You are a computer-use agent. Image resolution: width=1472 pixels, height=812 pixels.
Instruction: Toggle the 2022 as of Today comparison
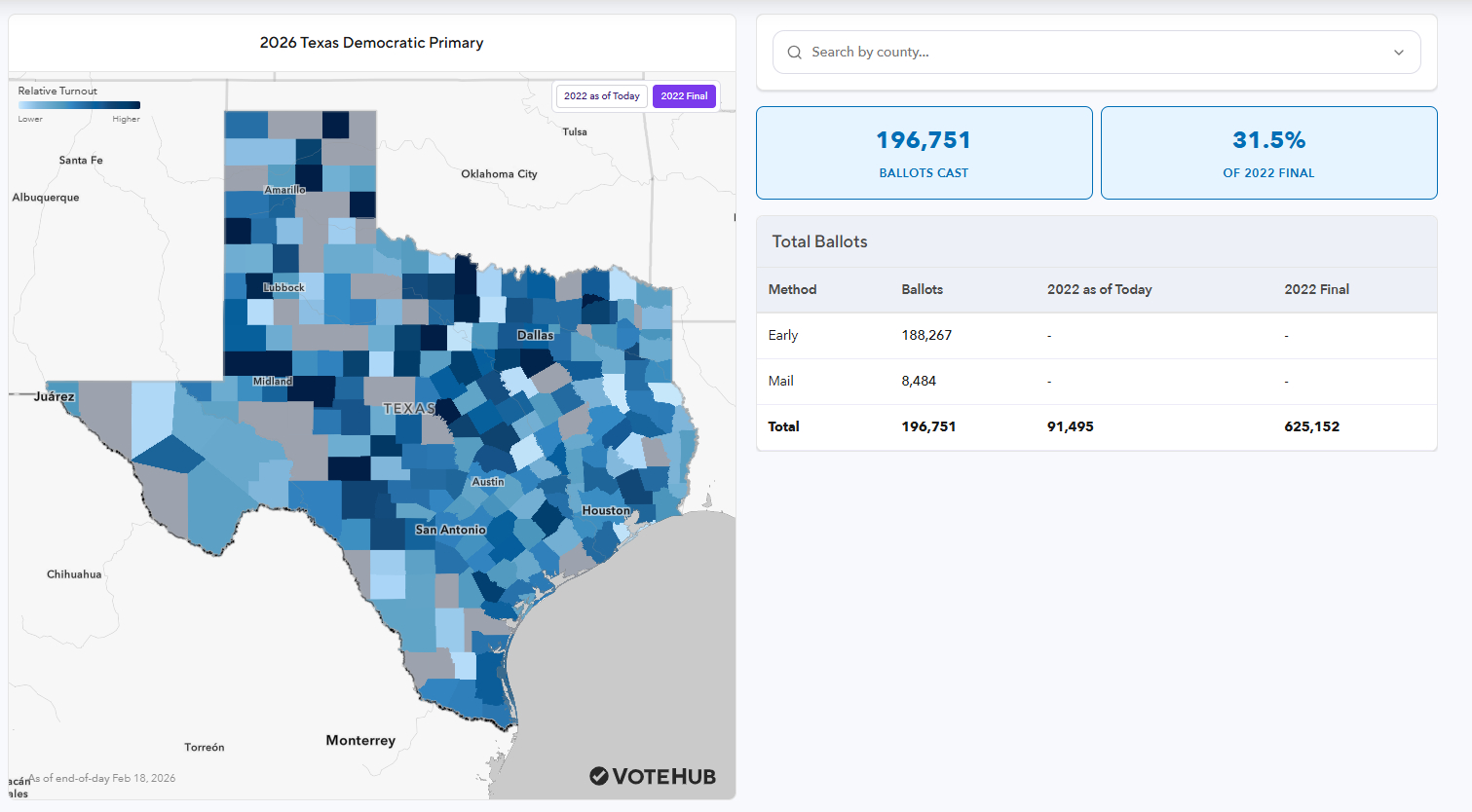point(601,96)
